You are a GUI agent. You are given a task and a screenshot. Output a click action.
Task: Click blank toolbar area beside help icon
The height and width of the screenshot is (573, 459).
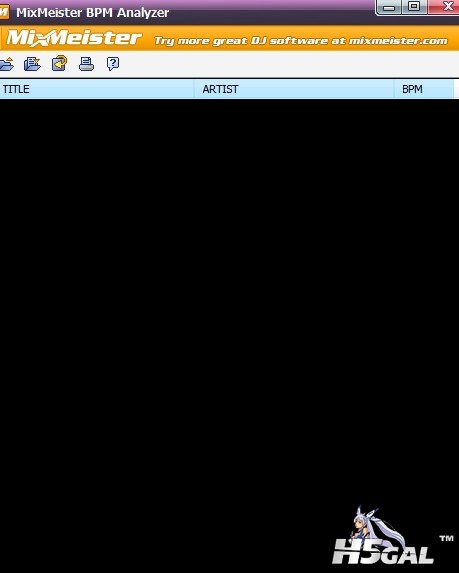289,64
